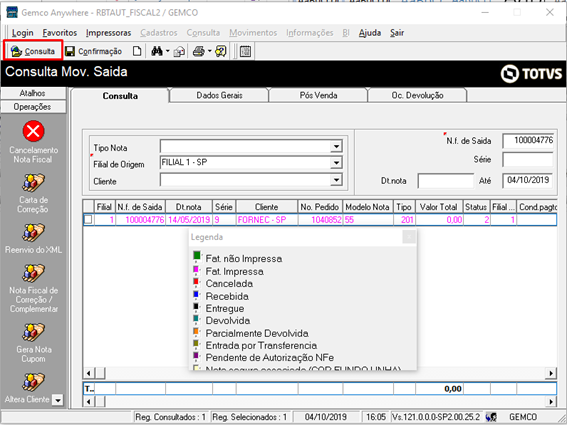
Task: Click the icon right of binoculars
Action: [179, 52]
